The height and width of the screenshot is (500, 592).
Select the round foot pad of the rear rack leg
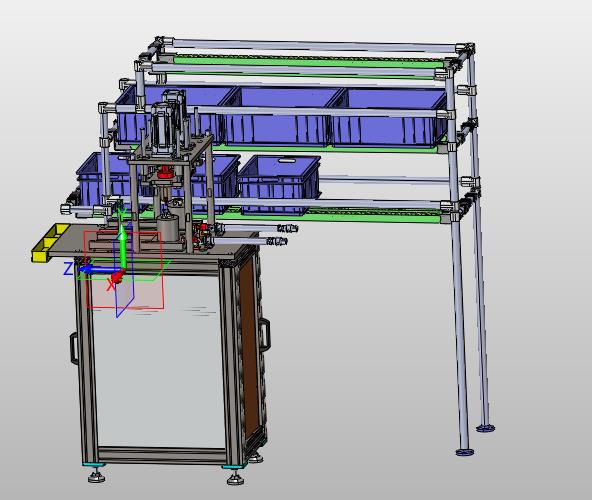point(486,428)
